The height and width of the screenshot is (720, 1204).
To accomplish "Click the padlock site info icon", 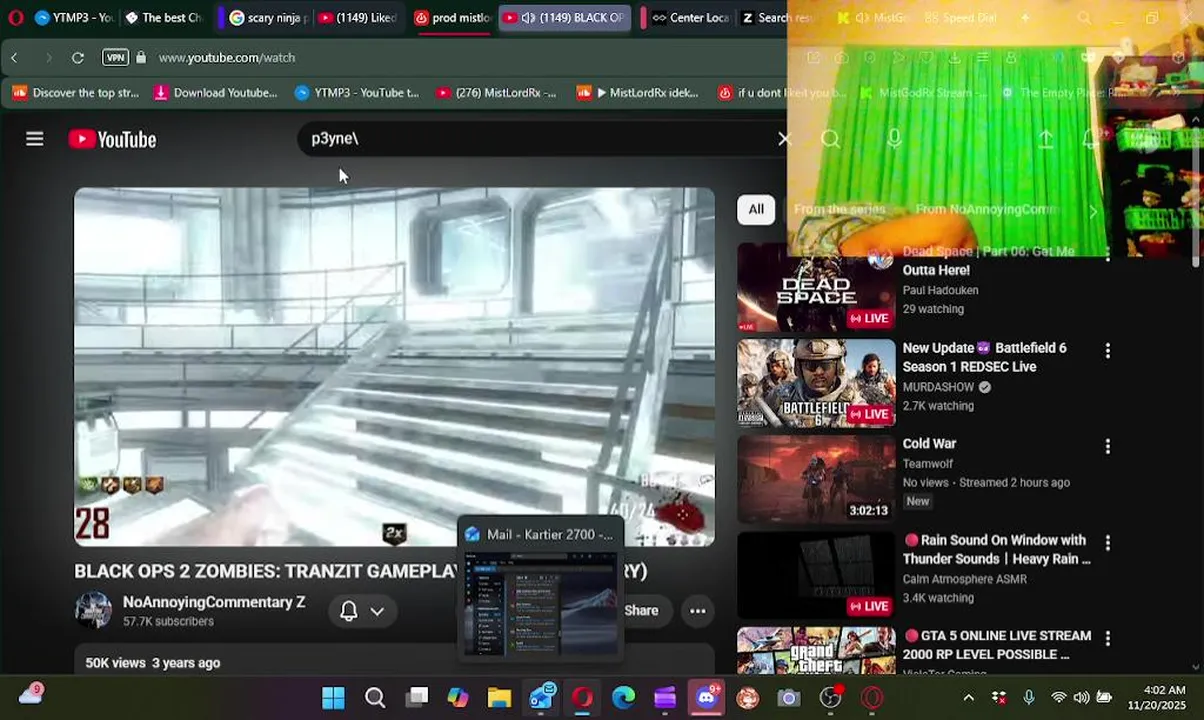I will point(141,58).
